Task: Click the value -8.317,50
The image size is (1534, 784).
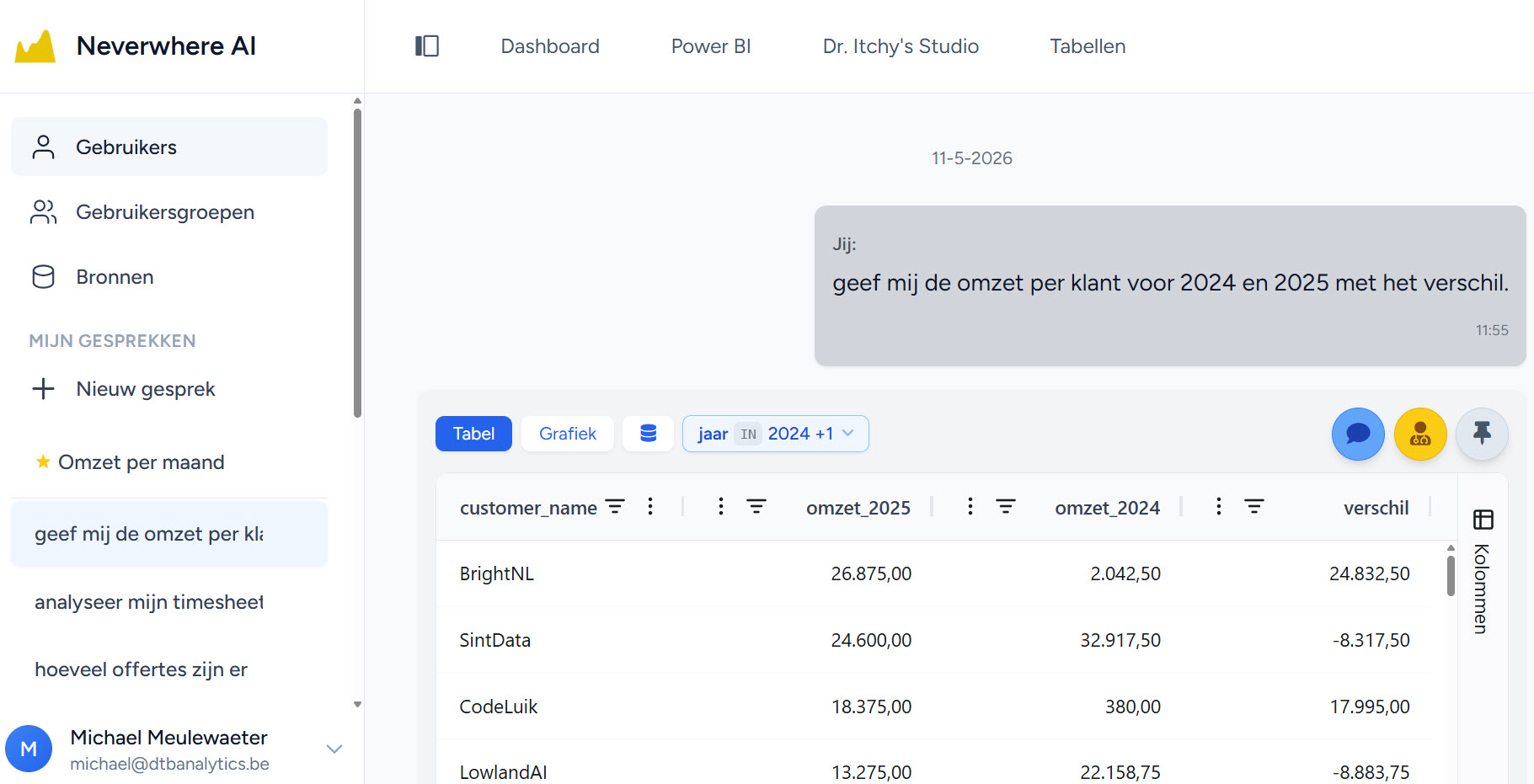Action: (1371, 640)
